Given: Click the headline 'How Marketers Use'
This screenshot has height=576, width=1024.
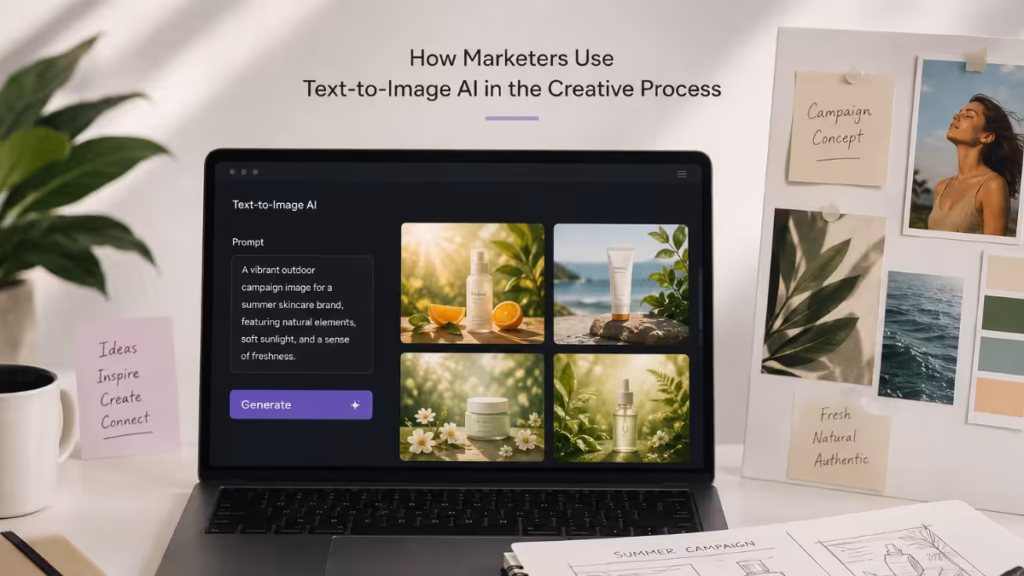Looking at the screenshot, I should pos(511,58).
